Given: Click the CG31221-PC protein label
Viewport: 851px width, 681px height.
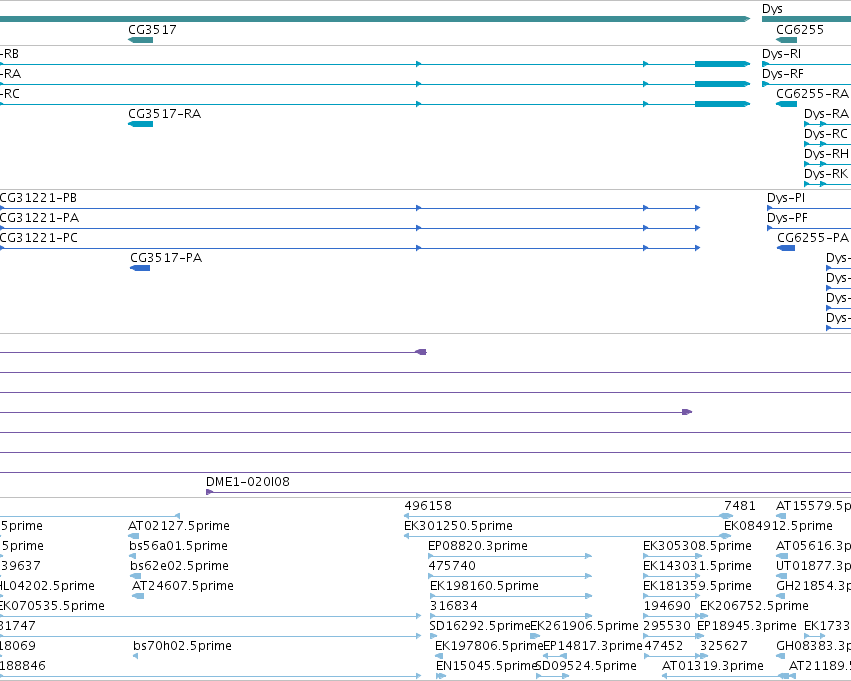Looking at the screenshot, I should pyautogui.click(x=39, y=238).
